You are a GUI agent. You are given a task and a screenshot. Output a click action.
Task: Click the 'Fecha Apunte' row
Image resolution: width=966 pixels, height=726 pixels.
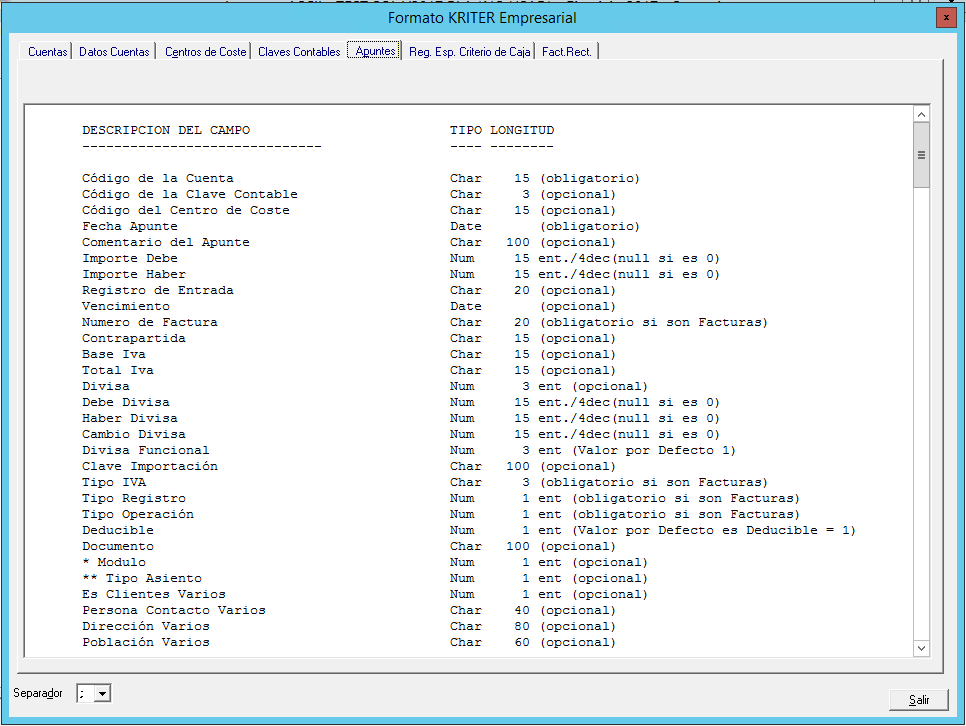coord(361,226)
